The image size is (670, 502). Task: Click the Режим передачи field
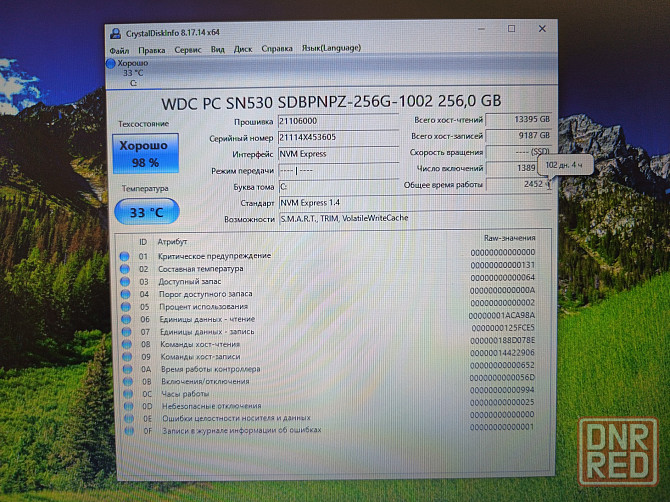point(338,170)
